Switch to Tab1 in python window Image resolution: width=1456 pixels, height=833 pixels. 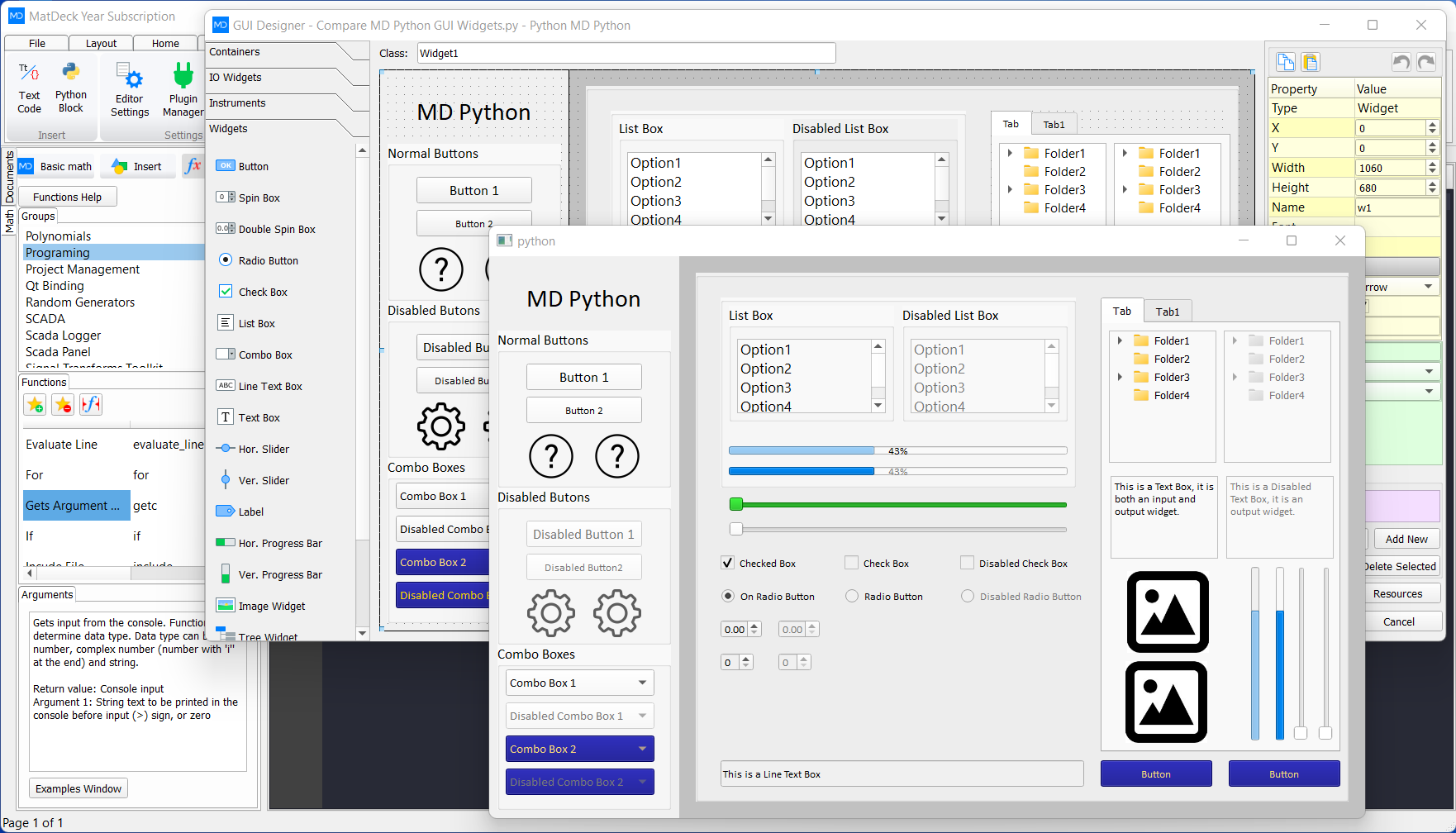[x=1168, y=312]
